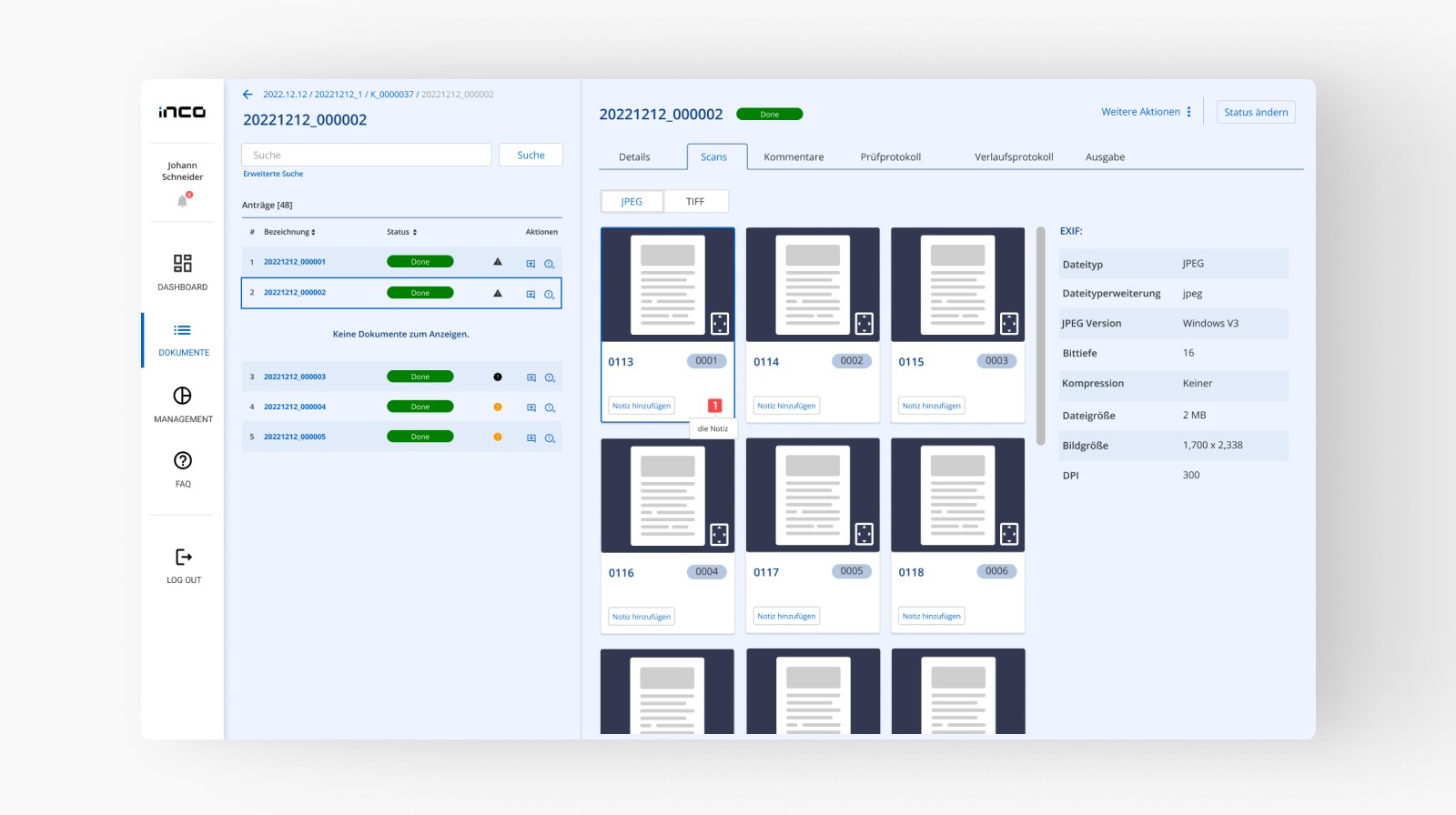Select scan thumbnail 0117 preview

pyautogui.click(x=813, y=495)
